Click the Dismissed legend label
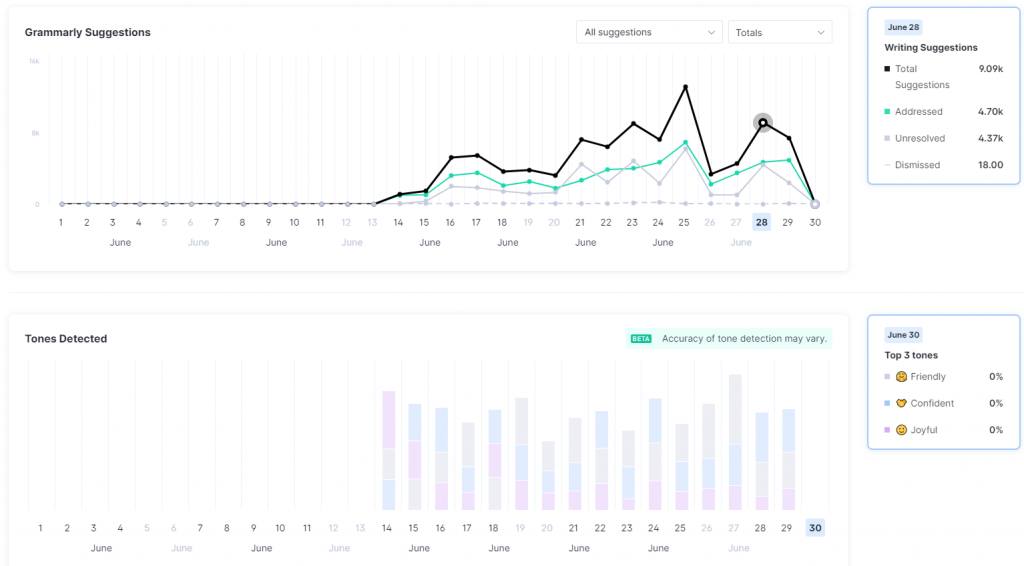 (918, 165)
